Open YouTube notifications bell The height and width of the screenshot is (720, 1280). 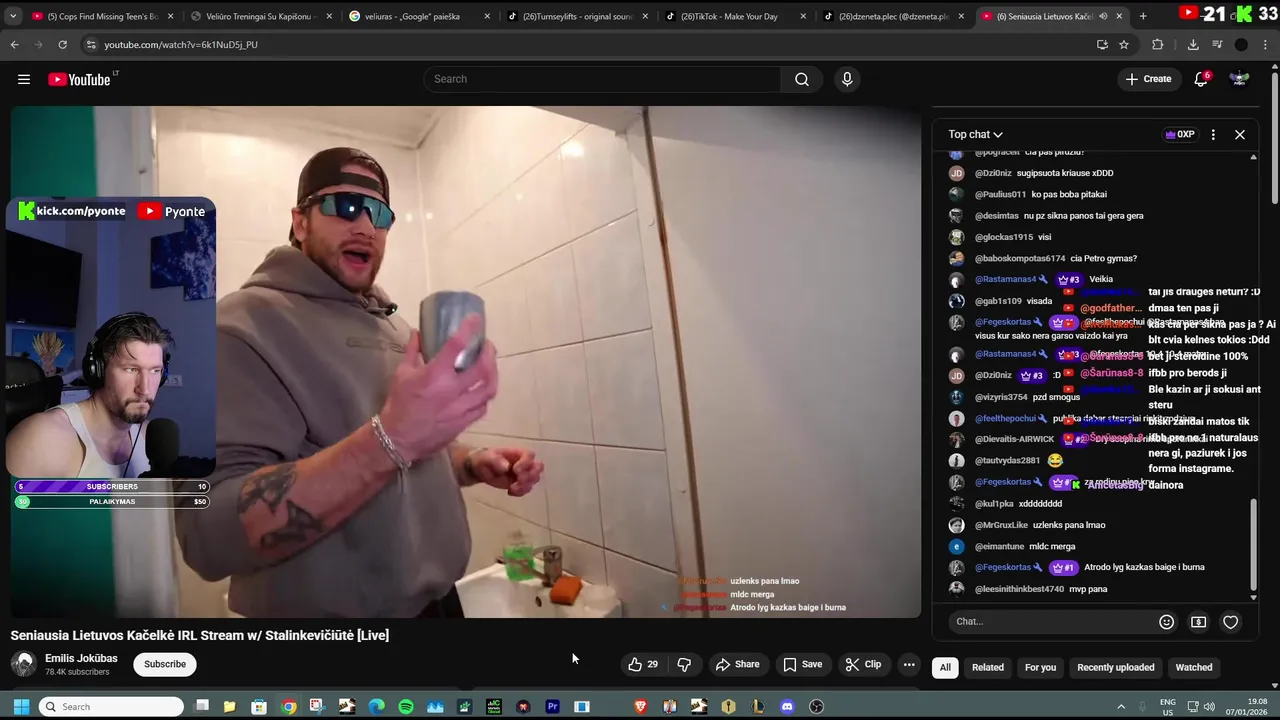[x=1201, y=79]
